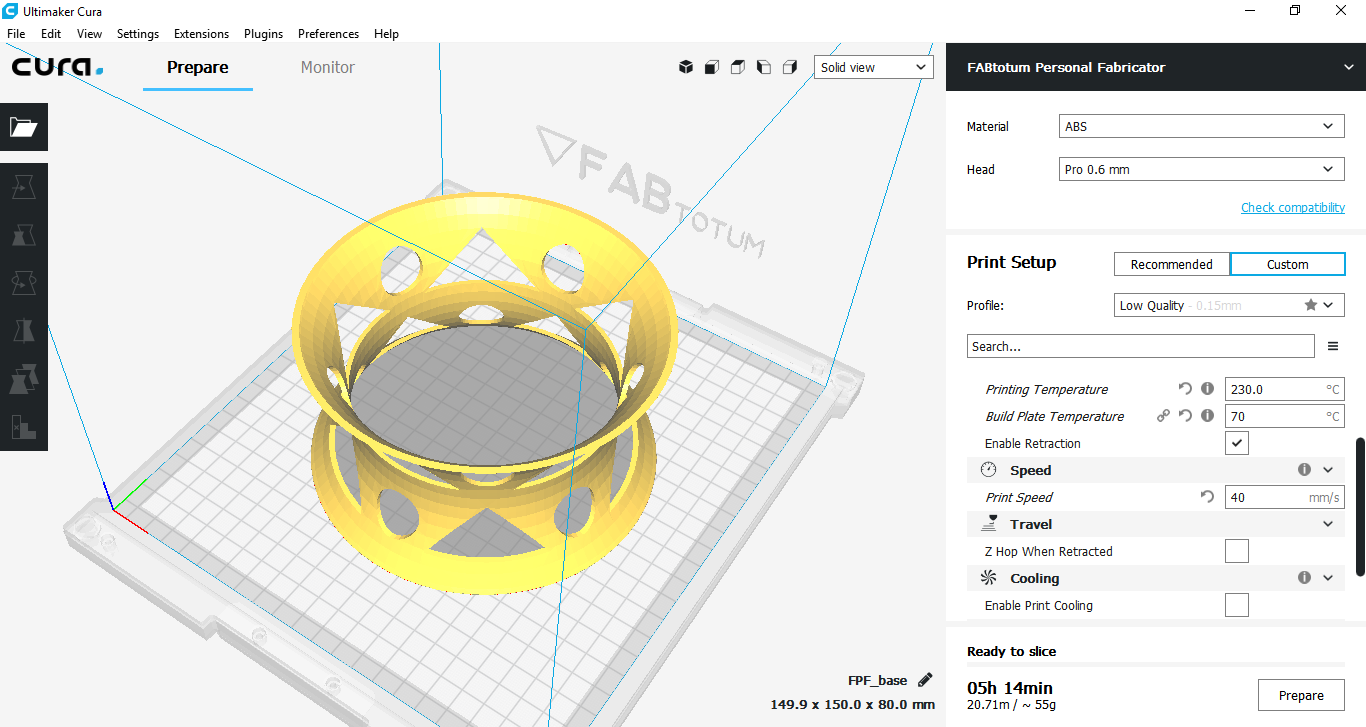Click the Printing Temperature value field
This screenshot has height=727, width=1366.
pos(1285,389)
